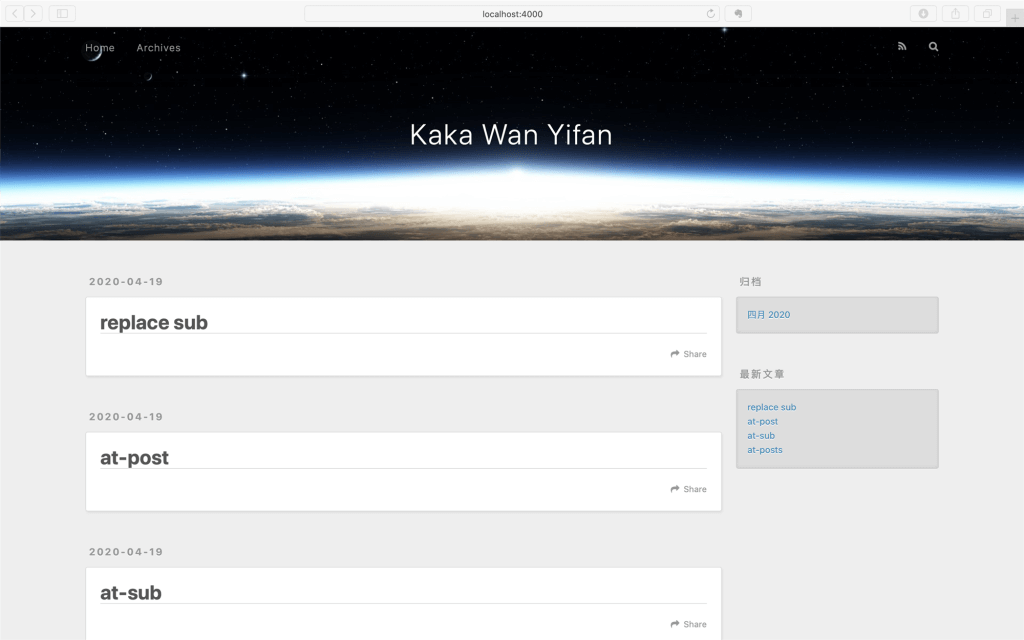This screenshot has height=640, width=1024.
Task: Reload the page with refresh icon
Action: tap(710, 14)
